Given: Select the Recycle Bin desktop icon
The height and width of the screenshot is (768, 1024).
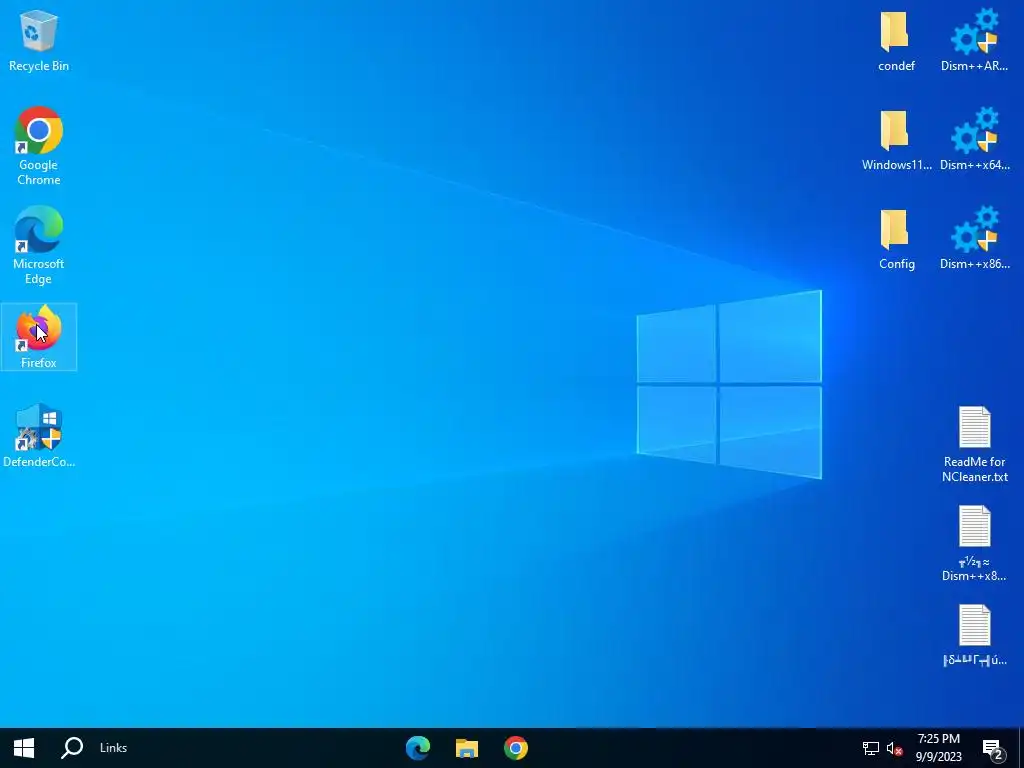Looking at the screenshot, I should pos(39,40).
